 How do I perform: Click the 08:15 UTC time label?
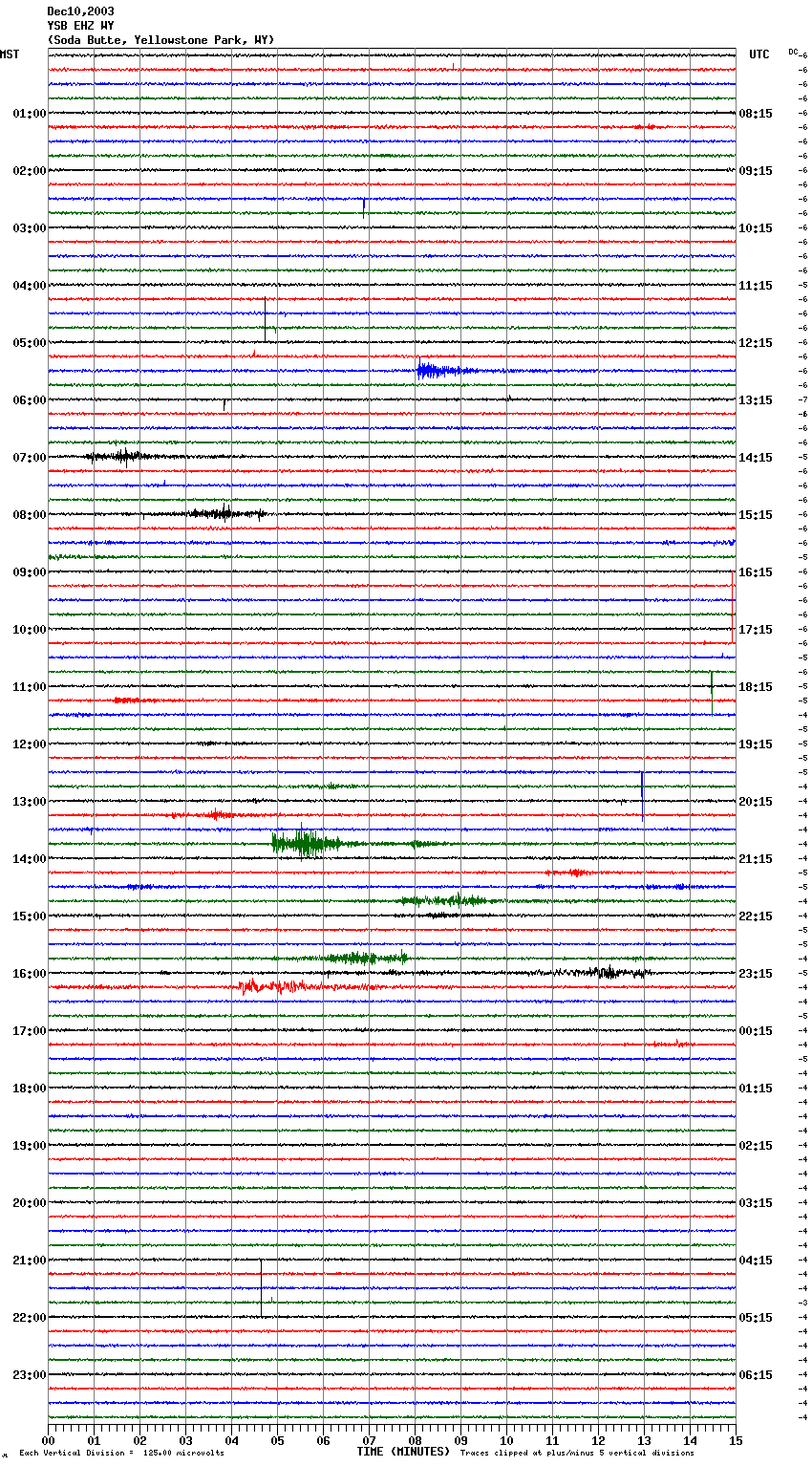(756, 114)
